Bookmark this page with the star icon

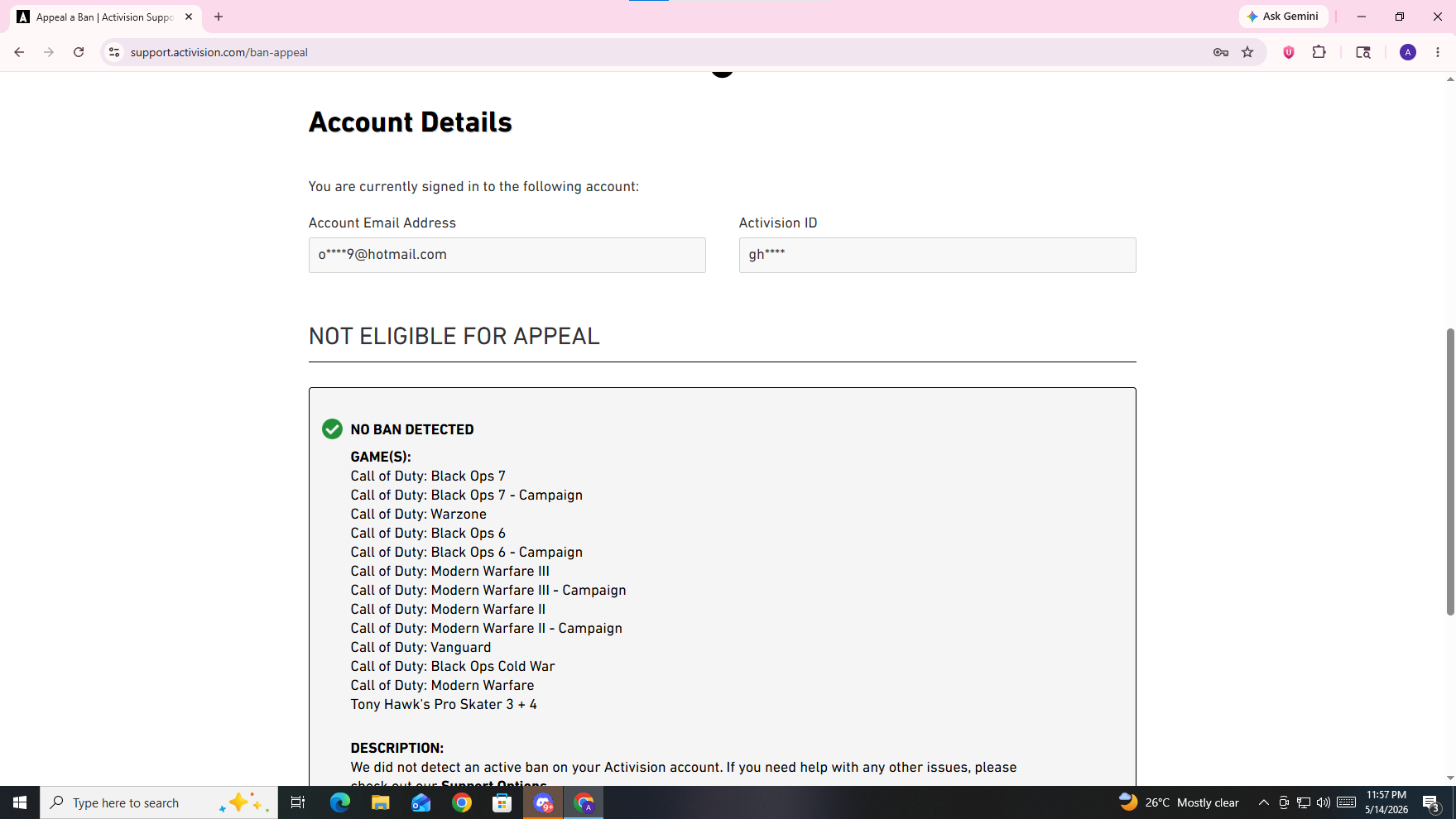(x=1247, y=52)
